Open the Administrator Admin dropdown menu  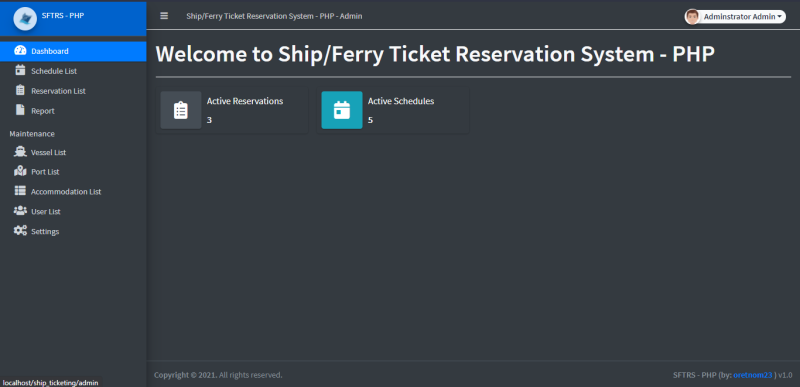735,17
